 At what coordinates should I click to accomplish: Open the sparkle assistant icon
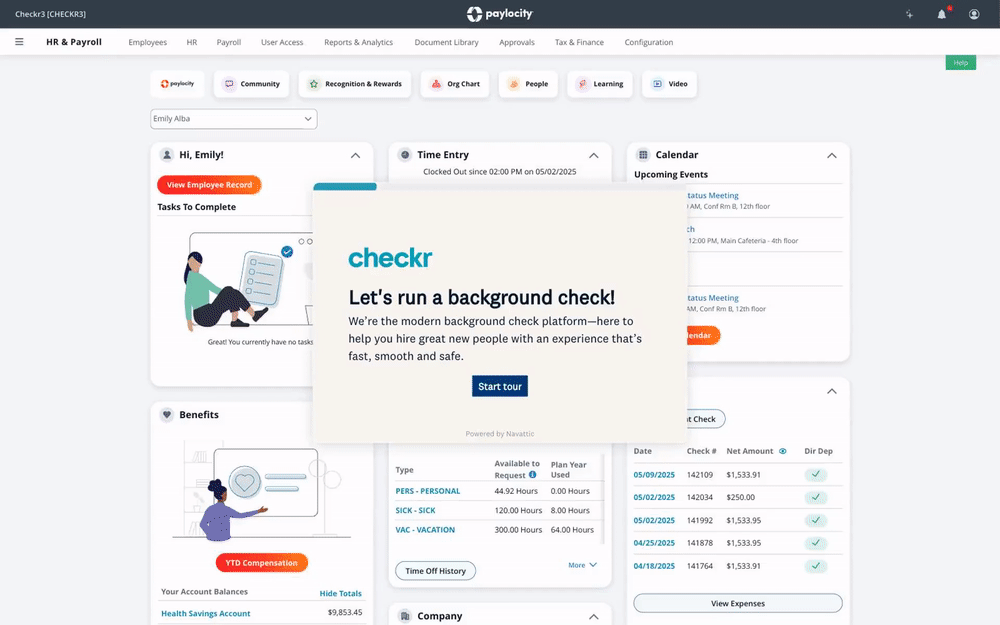tap(909, 14)
